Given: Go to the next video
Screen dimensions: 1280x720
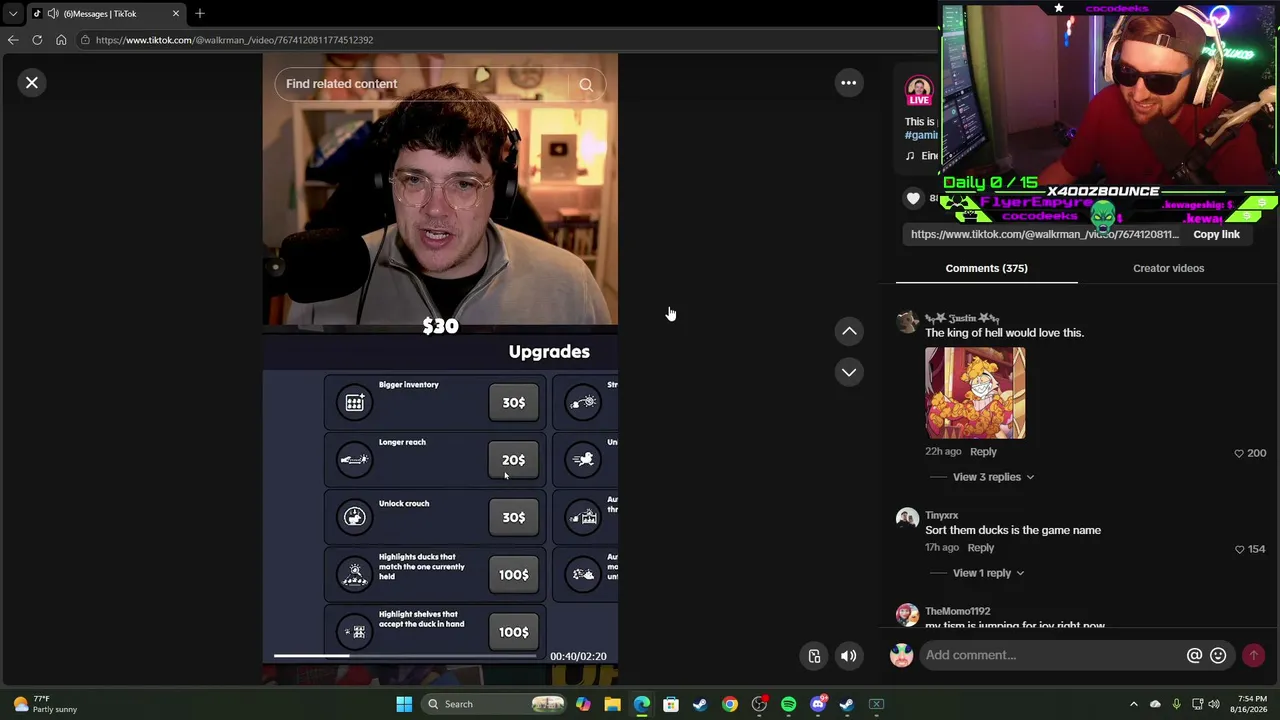Looking at the screenshot, I should (x=848, y=372).
